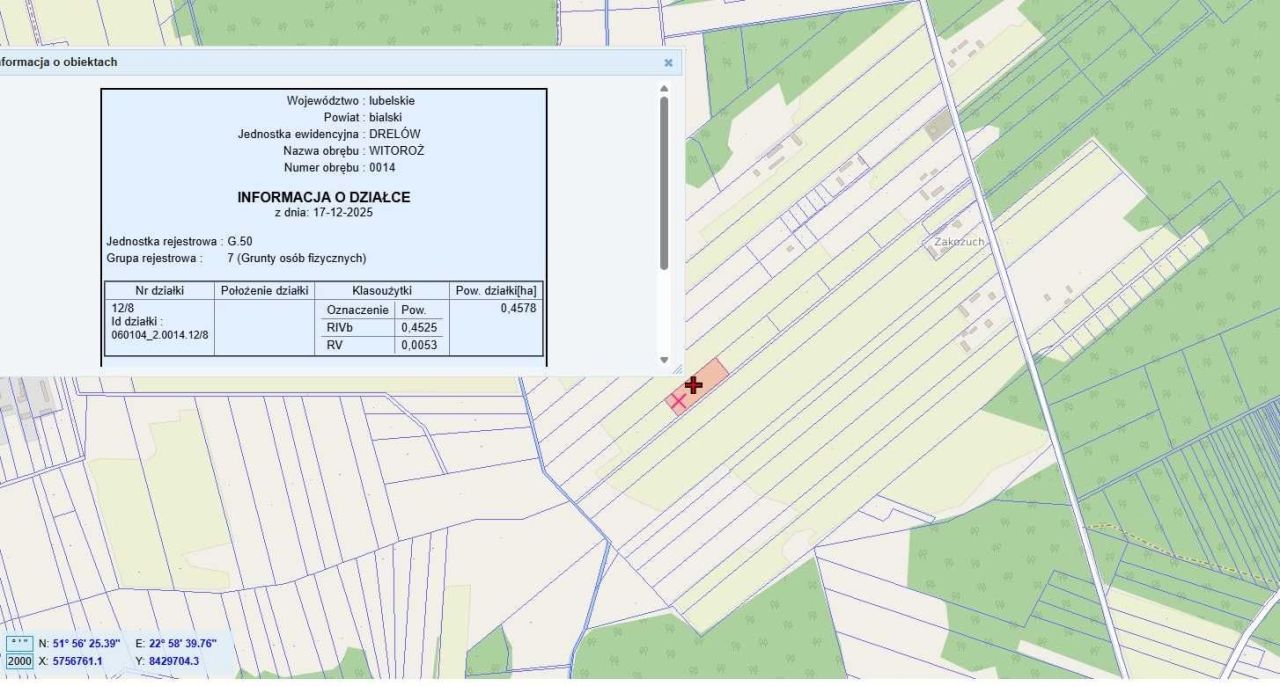Click the RV land class cell
The width and height of the screenshot is (1280, 686).
click(335, 345)
